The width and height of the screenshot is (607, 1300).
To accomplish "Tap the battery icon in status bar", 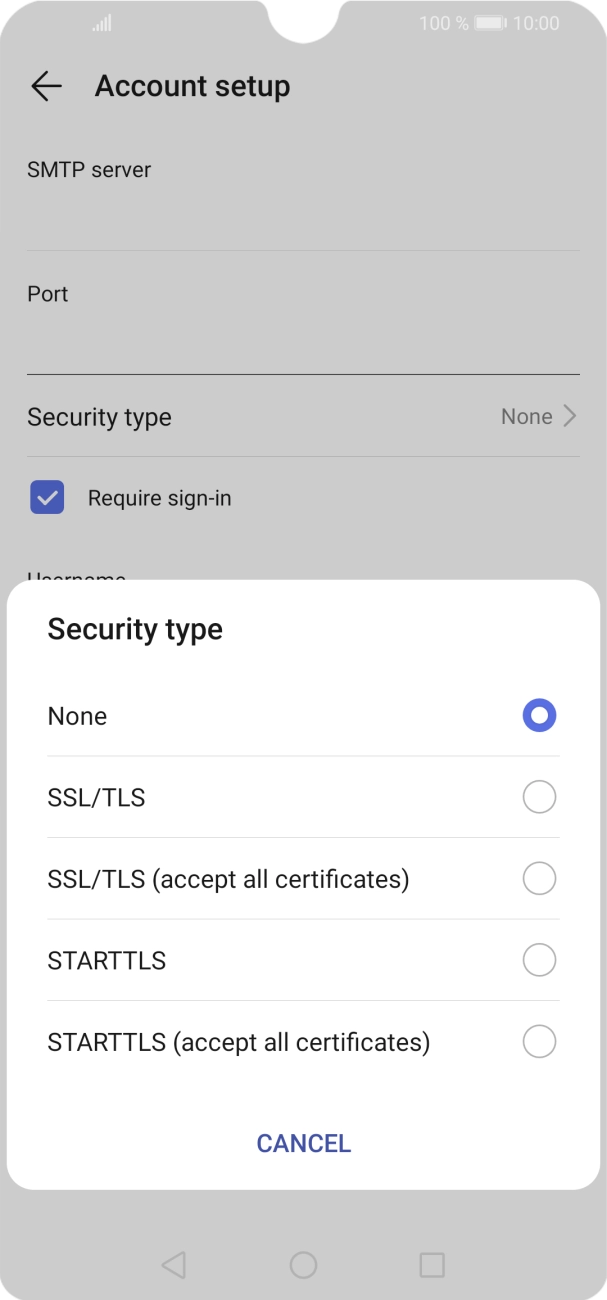I will tap(490, 23).
